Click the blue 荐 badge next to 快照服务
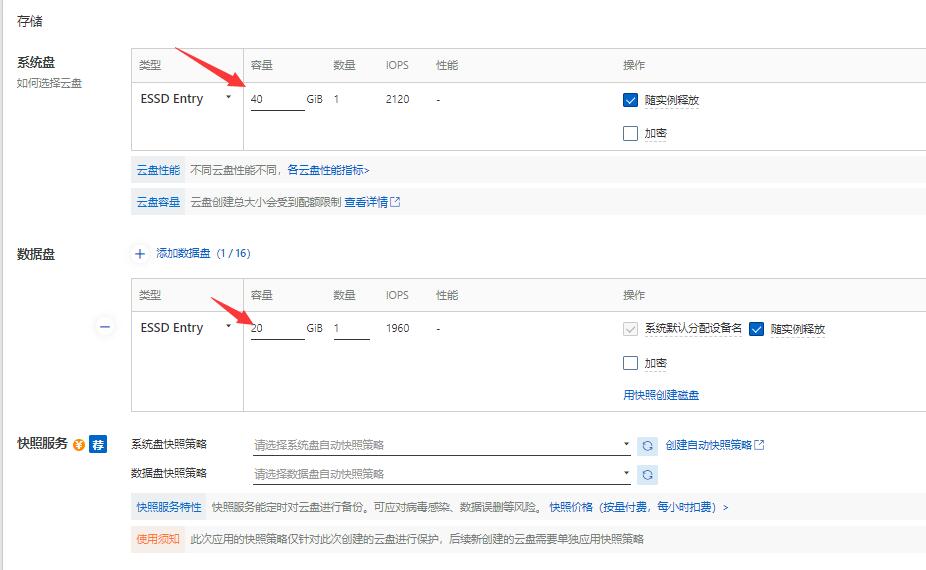 [98, 444]
